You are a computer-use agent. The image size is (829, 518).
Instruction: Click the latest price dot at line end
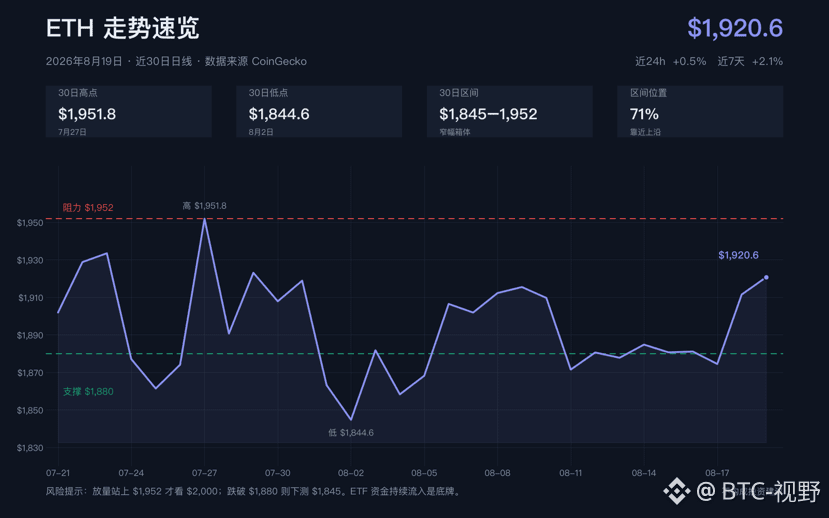(x=766, y=278)
